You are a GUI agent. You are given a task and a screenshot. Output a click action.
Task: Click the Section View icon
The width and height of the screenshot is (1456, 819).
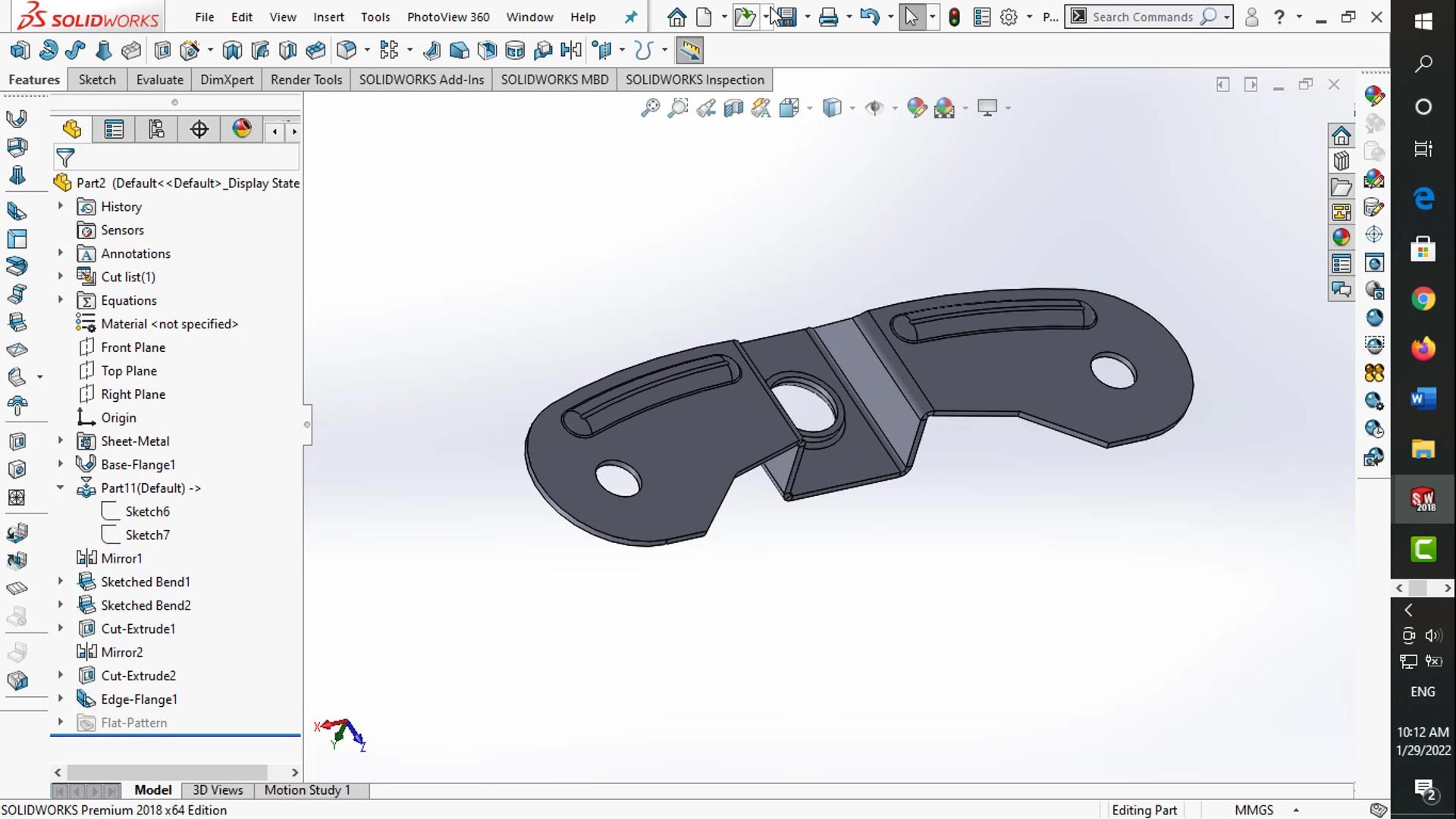click(733, 108)
